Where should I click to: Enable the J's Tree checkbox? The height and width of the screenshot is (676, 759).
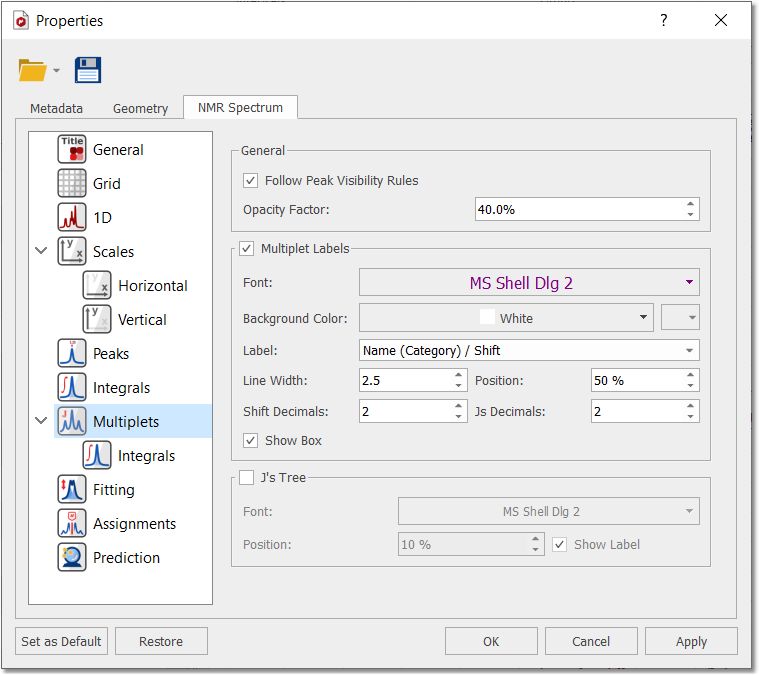[247, 478]
